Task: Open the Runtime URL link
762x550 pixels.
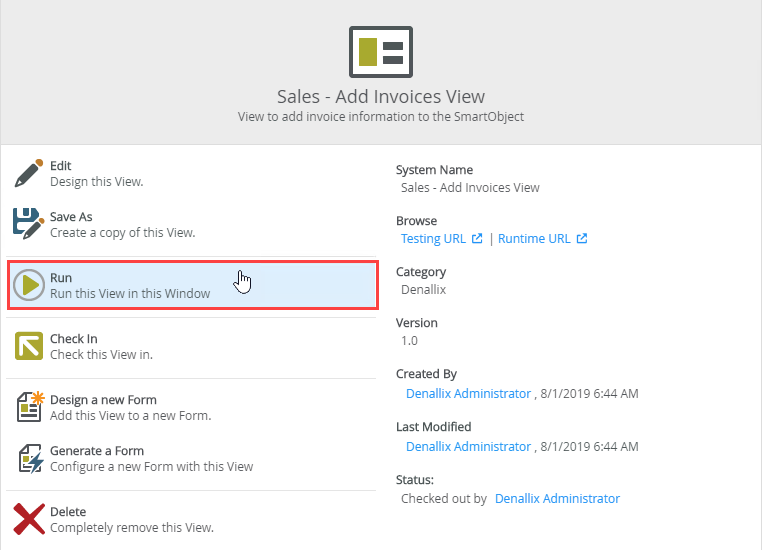Action: 534,239
